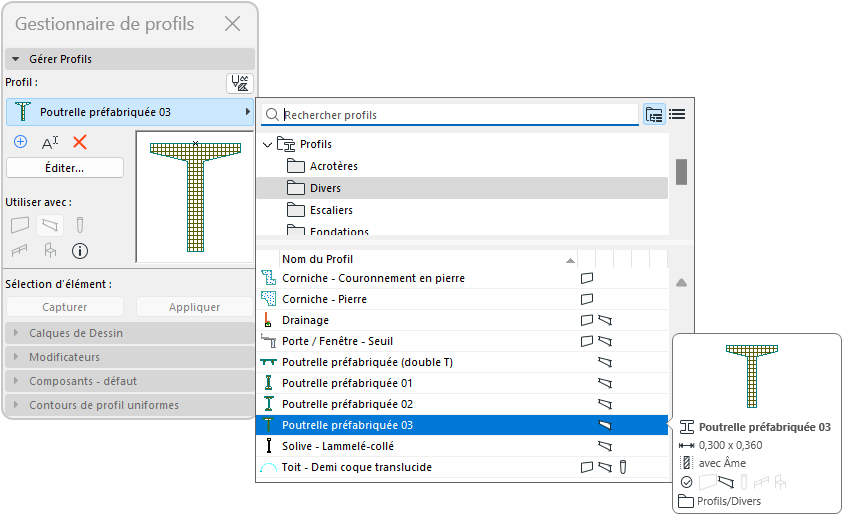This screenshot has width=843, height=515.
Task: Expand the Modificateurs section
Action: tap(130, 357)
